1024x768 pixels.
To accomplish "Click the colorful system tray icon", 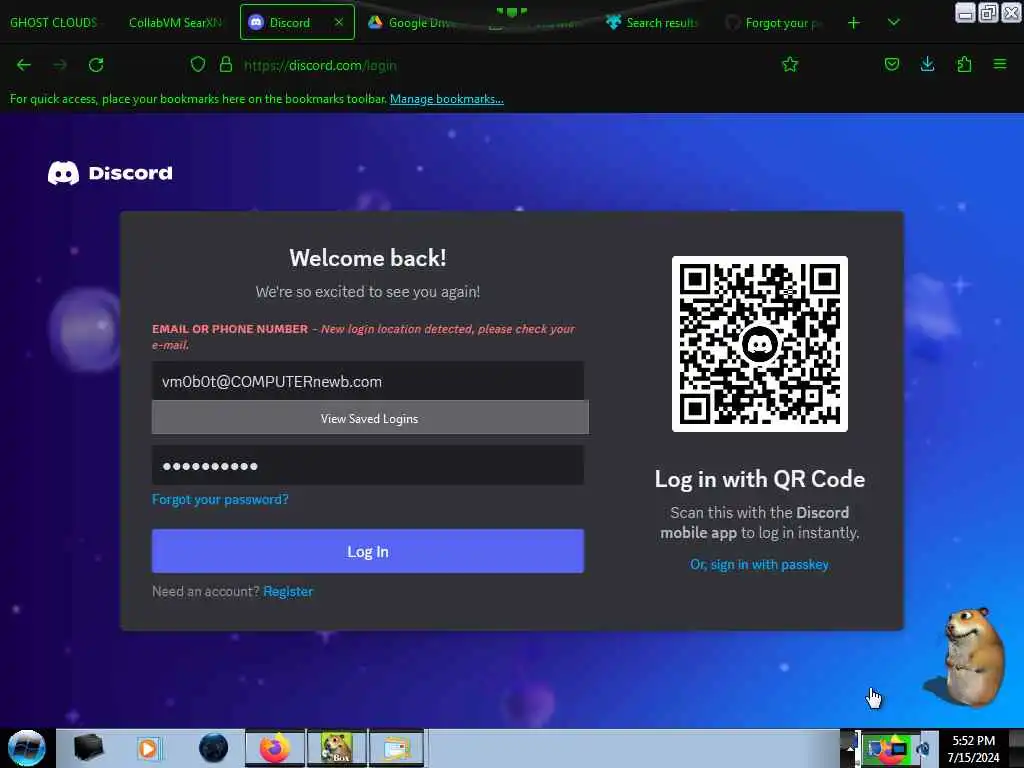I will (889, 748).
